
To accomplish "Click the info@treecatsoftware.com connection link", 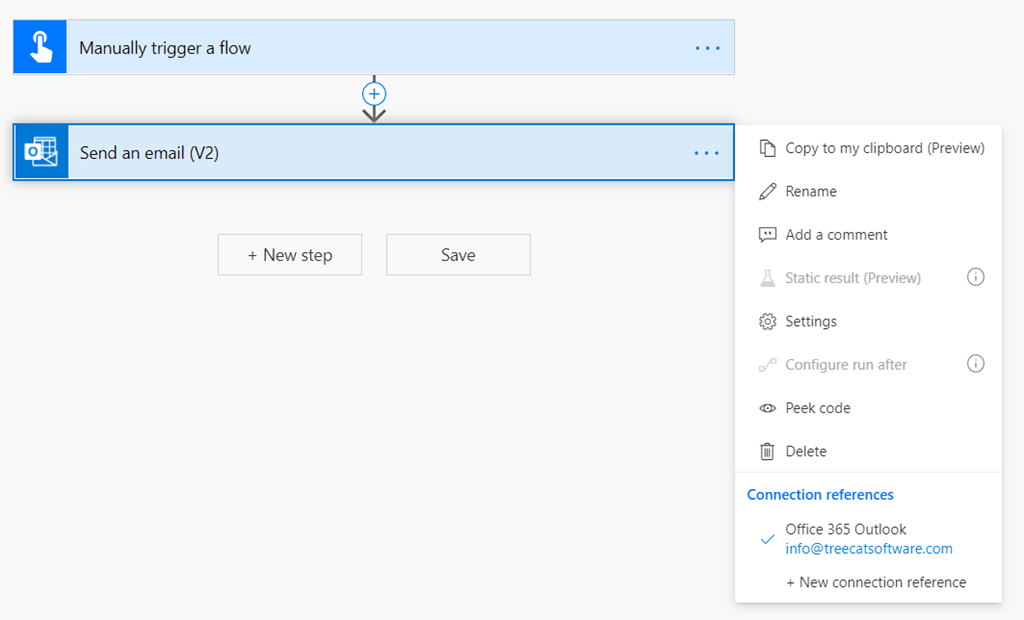I will 868,549.
